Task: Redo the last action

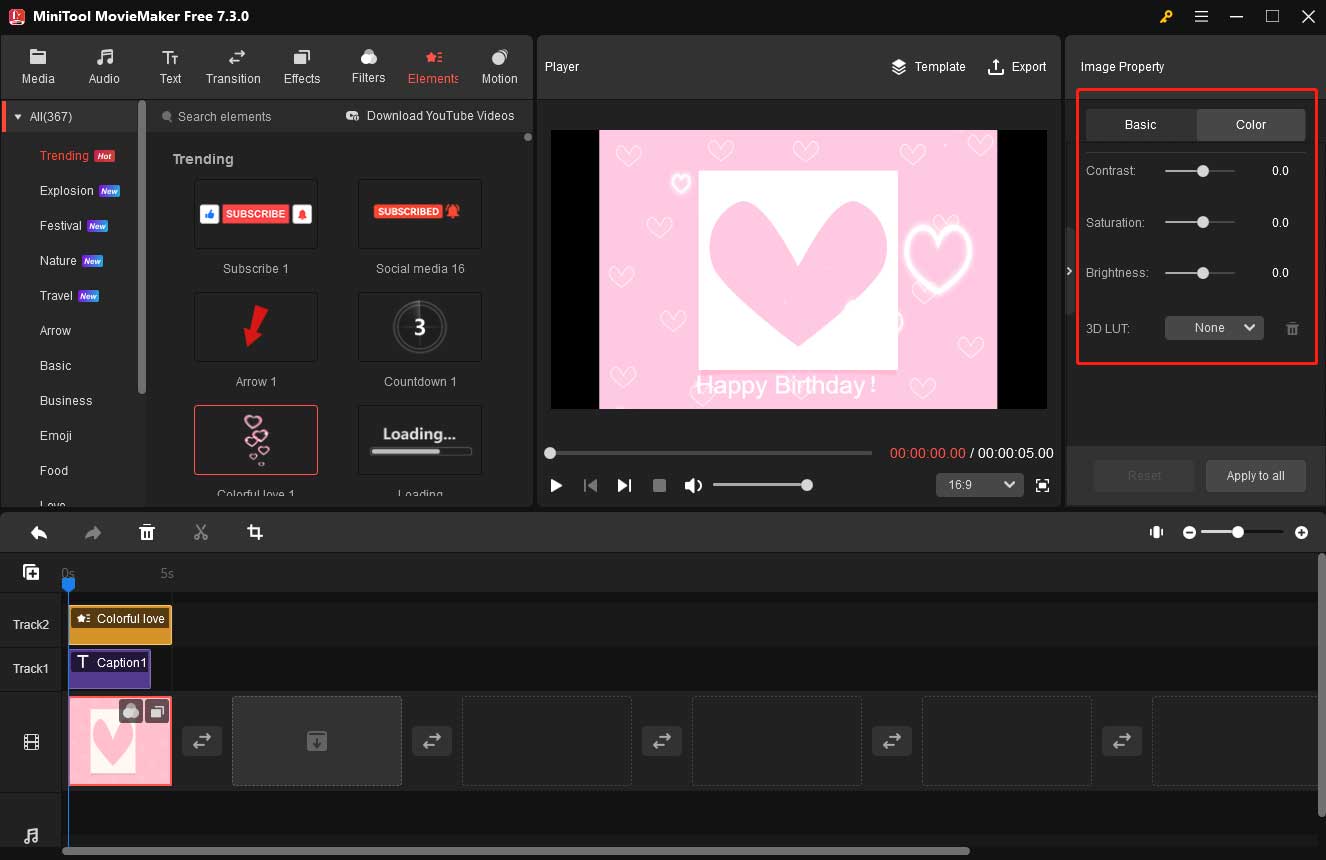Action: pos(93,533)
